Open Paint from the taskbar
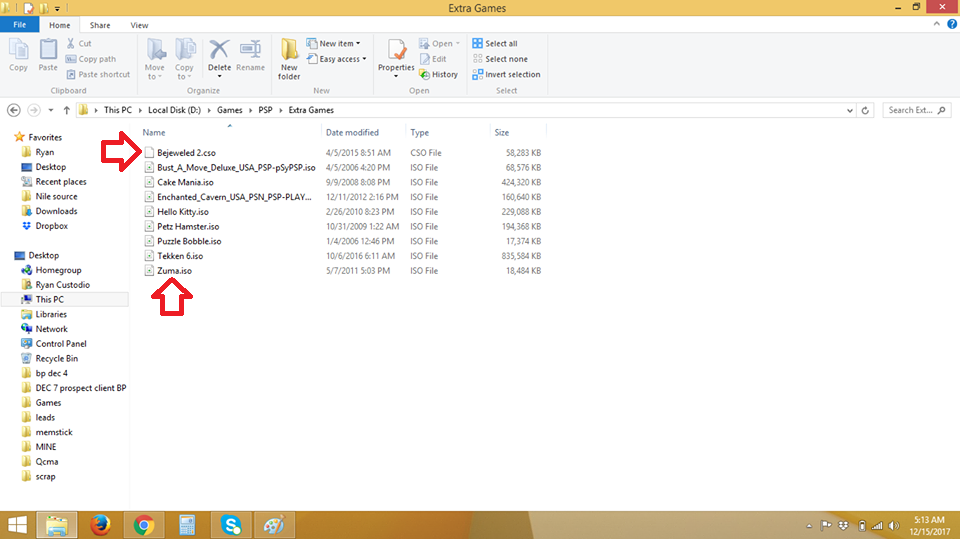This screenshot has width=960, height=539. pyautogui.click(x=274, y=525)
